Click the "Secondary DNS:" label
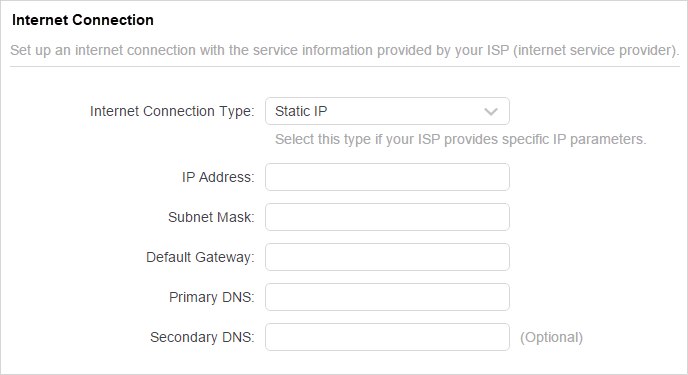This screenshot has width=688, height=375. point(202,337)
